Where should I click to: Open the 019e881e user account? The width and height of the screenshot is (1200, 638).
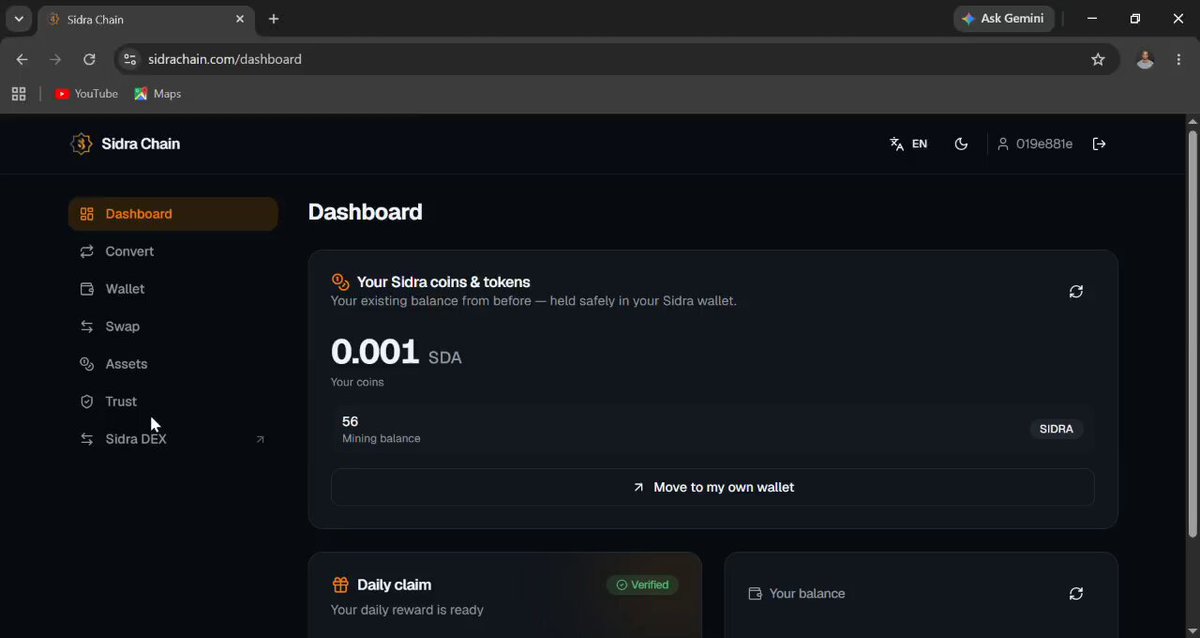tap(1035, 144)
